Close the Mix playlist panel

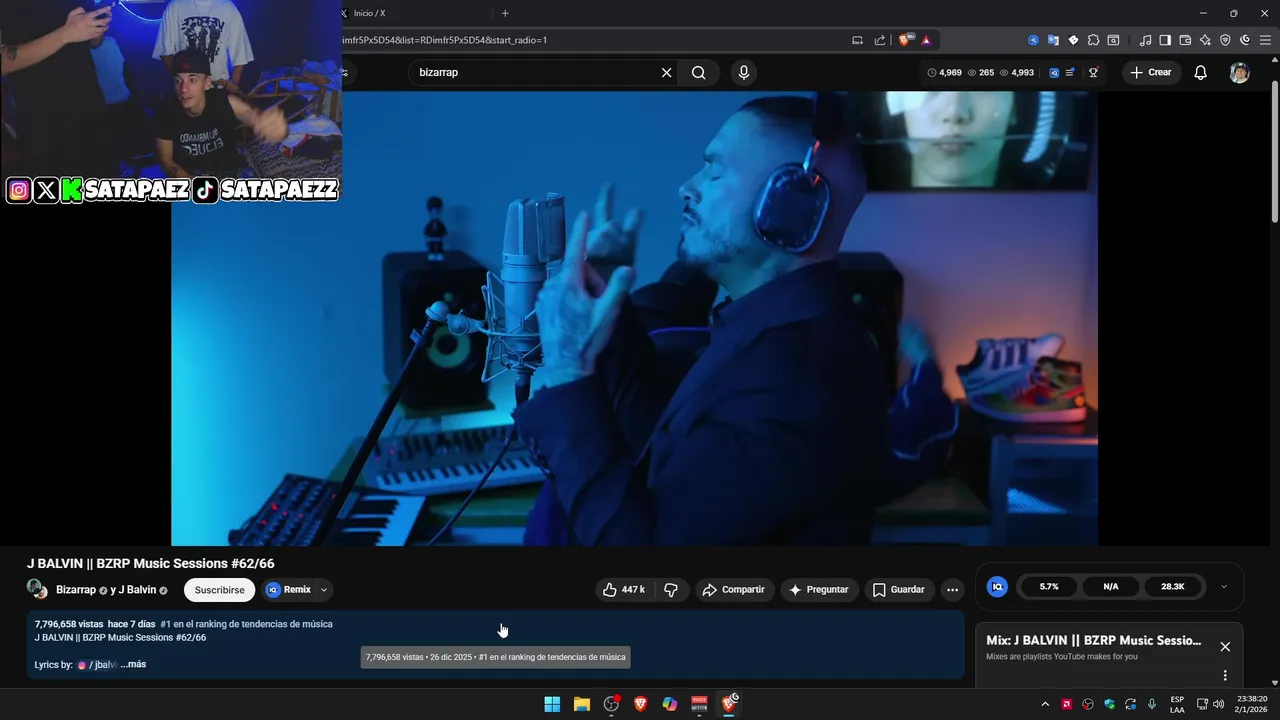click(1225, 647)
